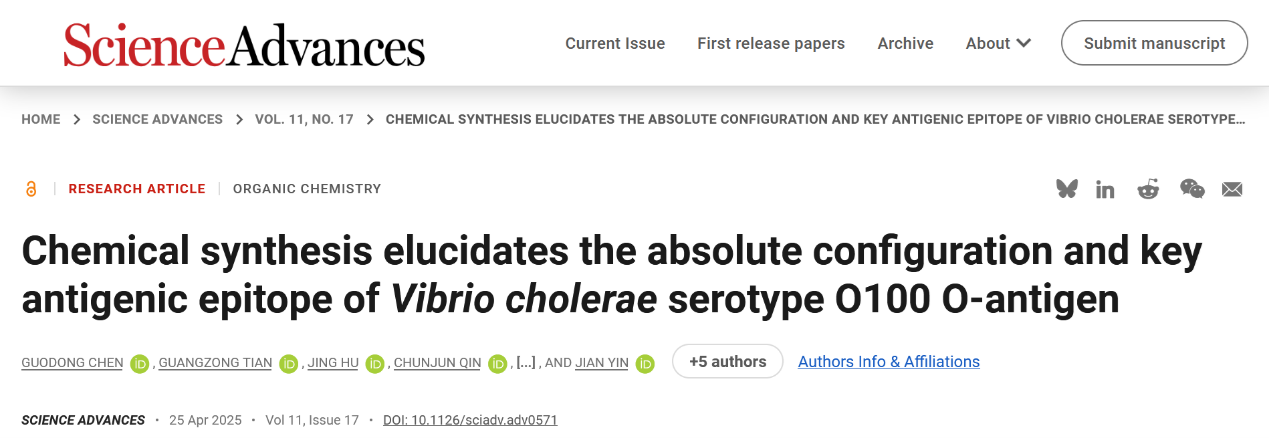
Task: Open Guodong Chen's ORCID icon
Action: click(x=140, y=363)
